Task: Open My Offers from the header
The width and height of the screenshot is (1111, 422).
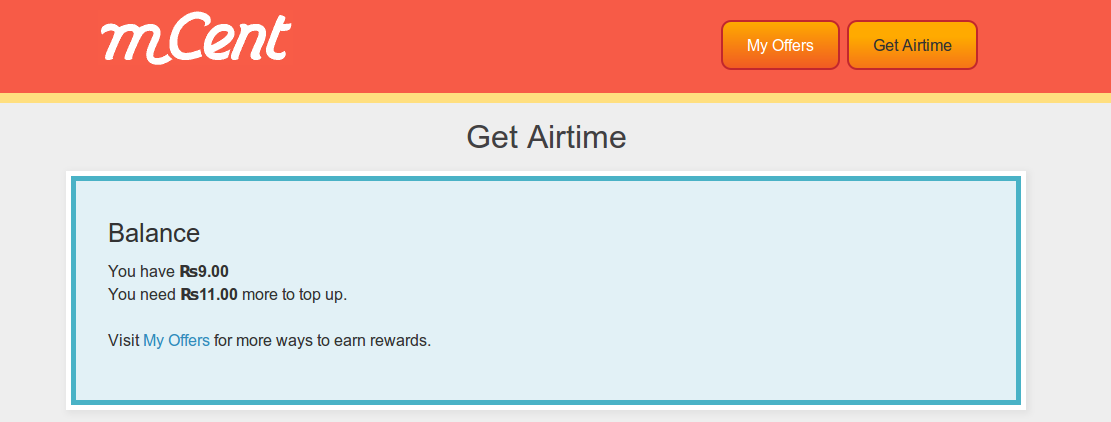Action: [x=780, y=45]
